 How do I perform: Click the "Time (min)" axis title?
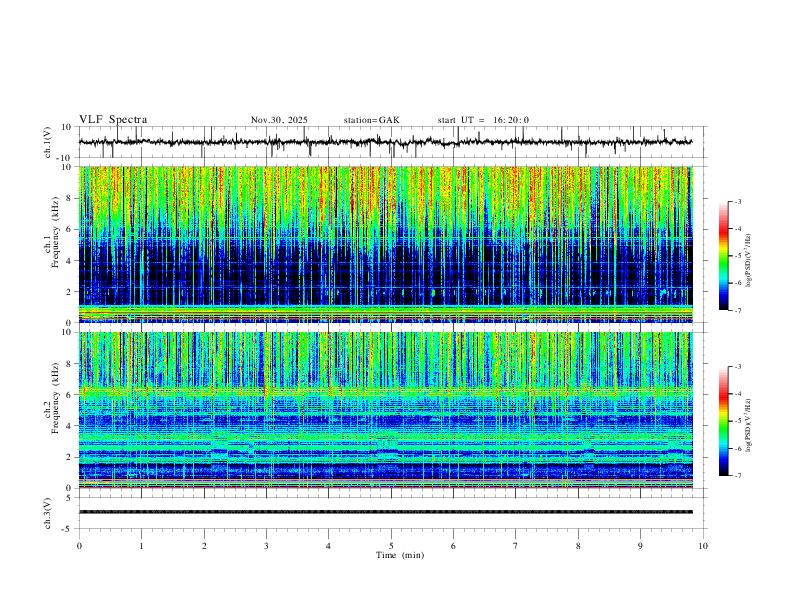click(x=400, y=555)
